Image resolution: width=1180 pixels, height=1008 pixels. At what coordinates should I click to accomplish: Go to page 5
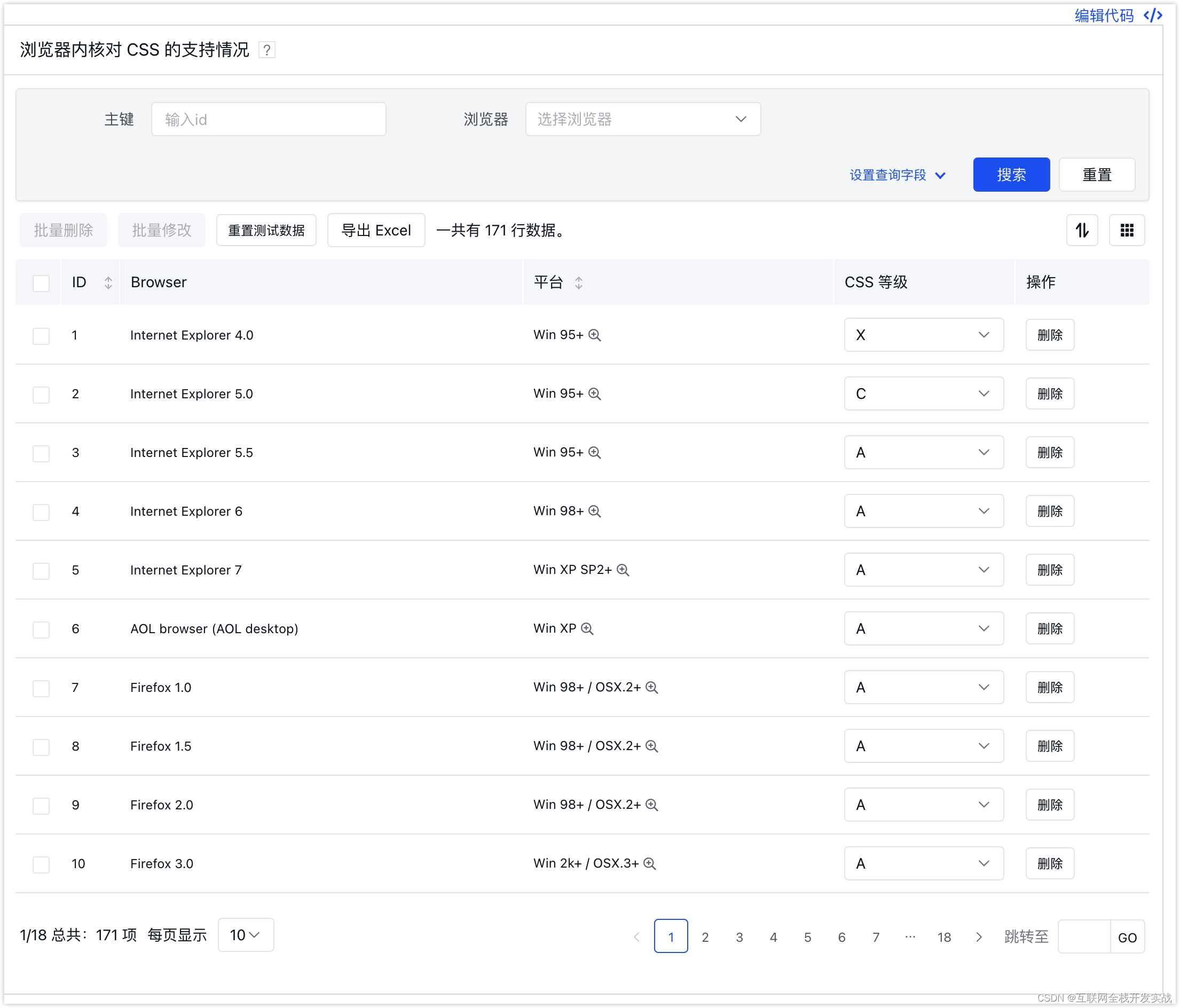[x=807, y=937]
